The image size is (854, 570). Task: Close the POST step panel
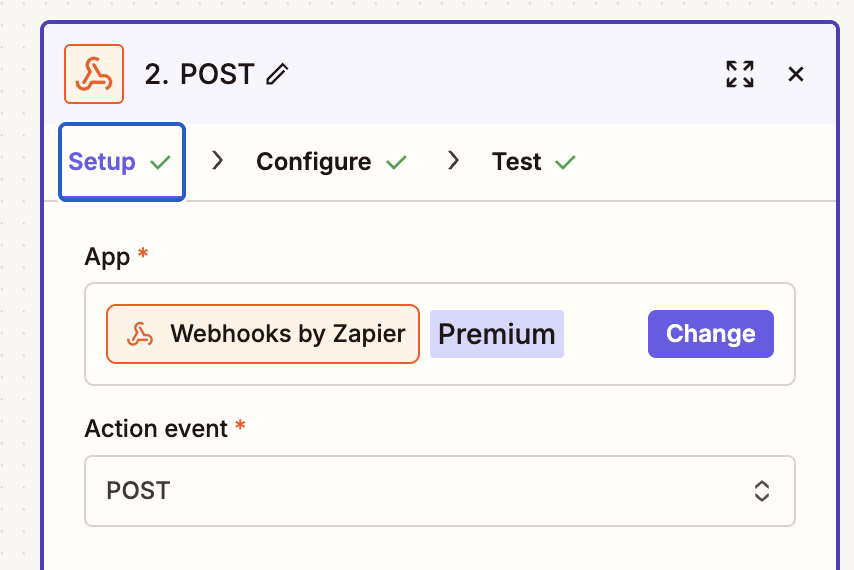coord(796,74)
